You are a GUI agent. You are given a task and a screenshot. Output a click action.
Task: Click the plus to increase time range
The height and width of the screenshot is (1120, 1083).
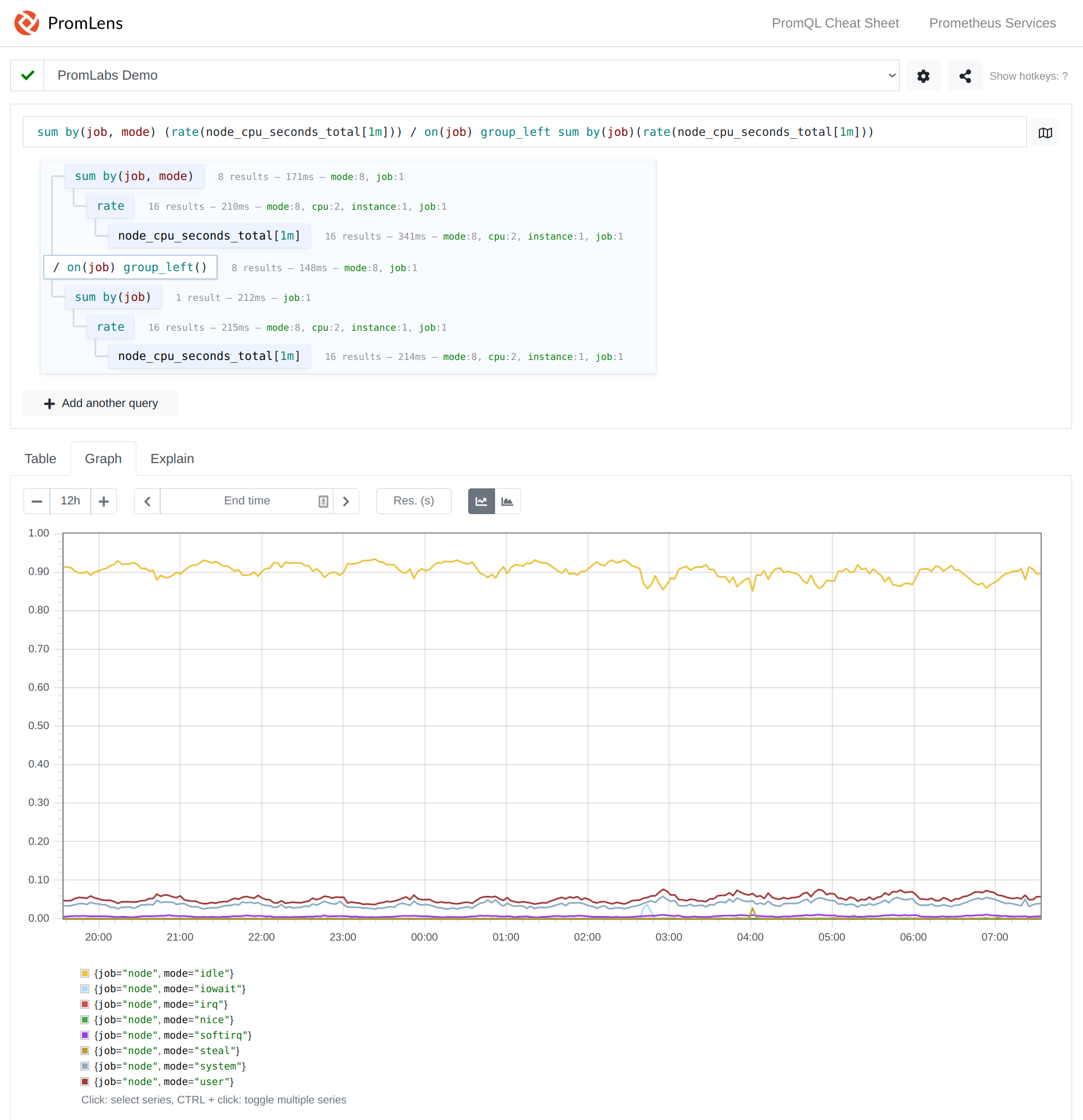point(104,500)
